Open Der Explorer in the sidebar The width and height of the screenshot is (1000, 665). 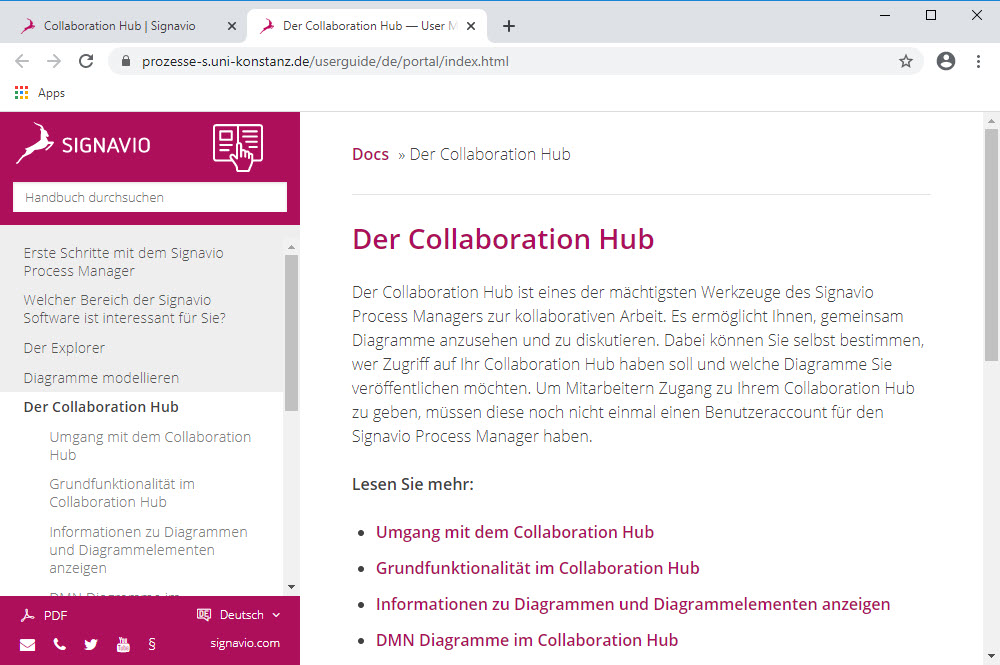64,348
